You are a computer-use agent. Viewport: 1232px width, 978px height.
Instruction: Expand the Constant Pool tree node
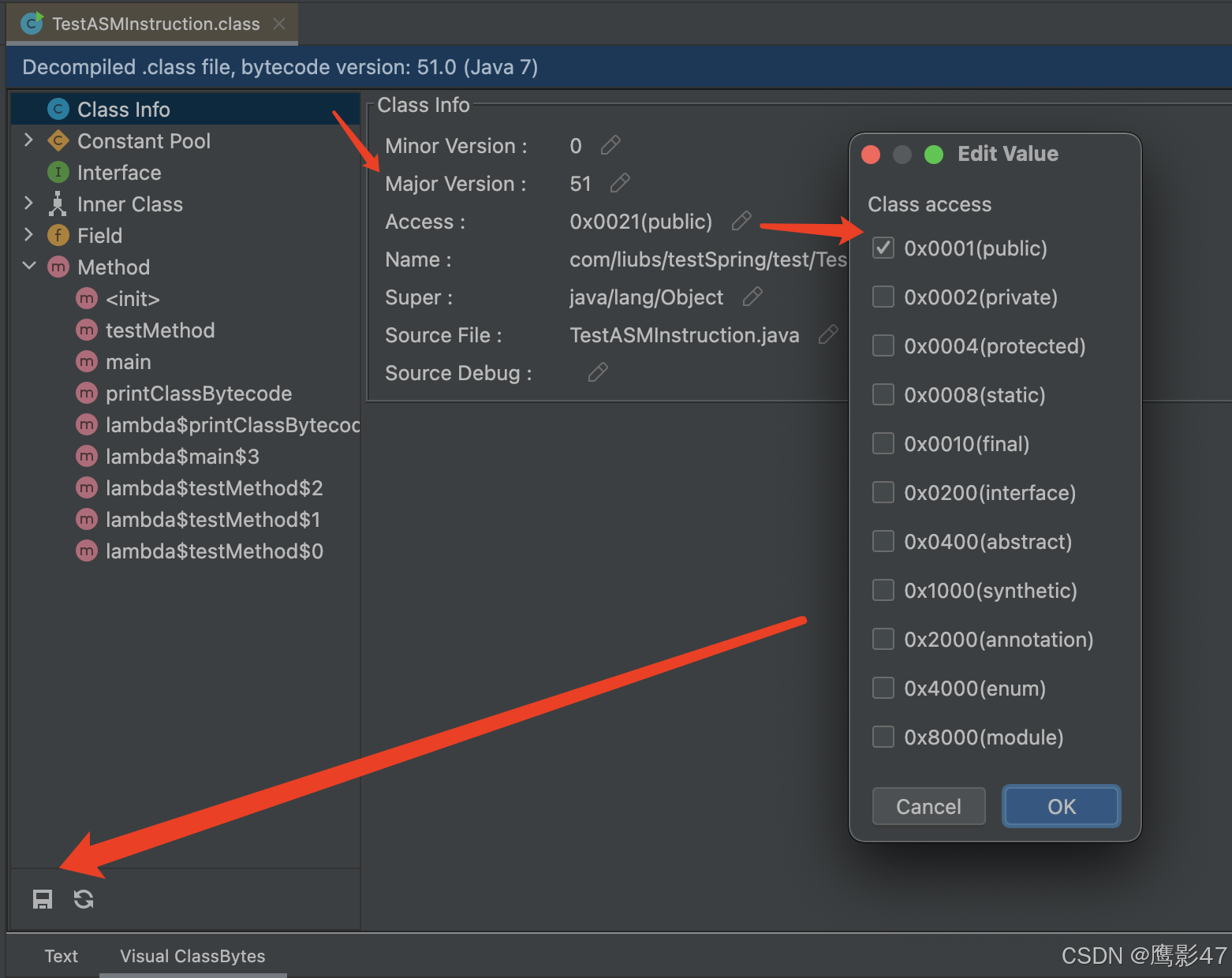[28, 140]
